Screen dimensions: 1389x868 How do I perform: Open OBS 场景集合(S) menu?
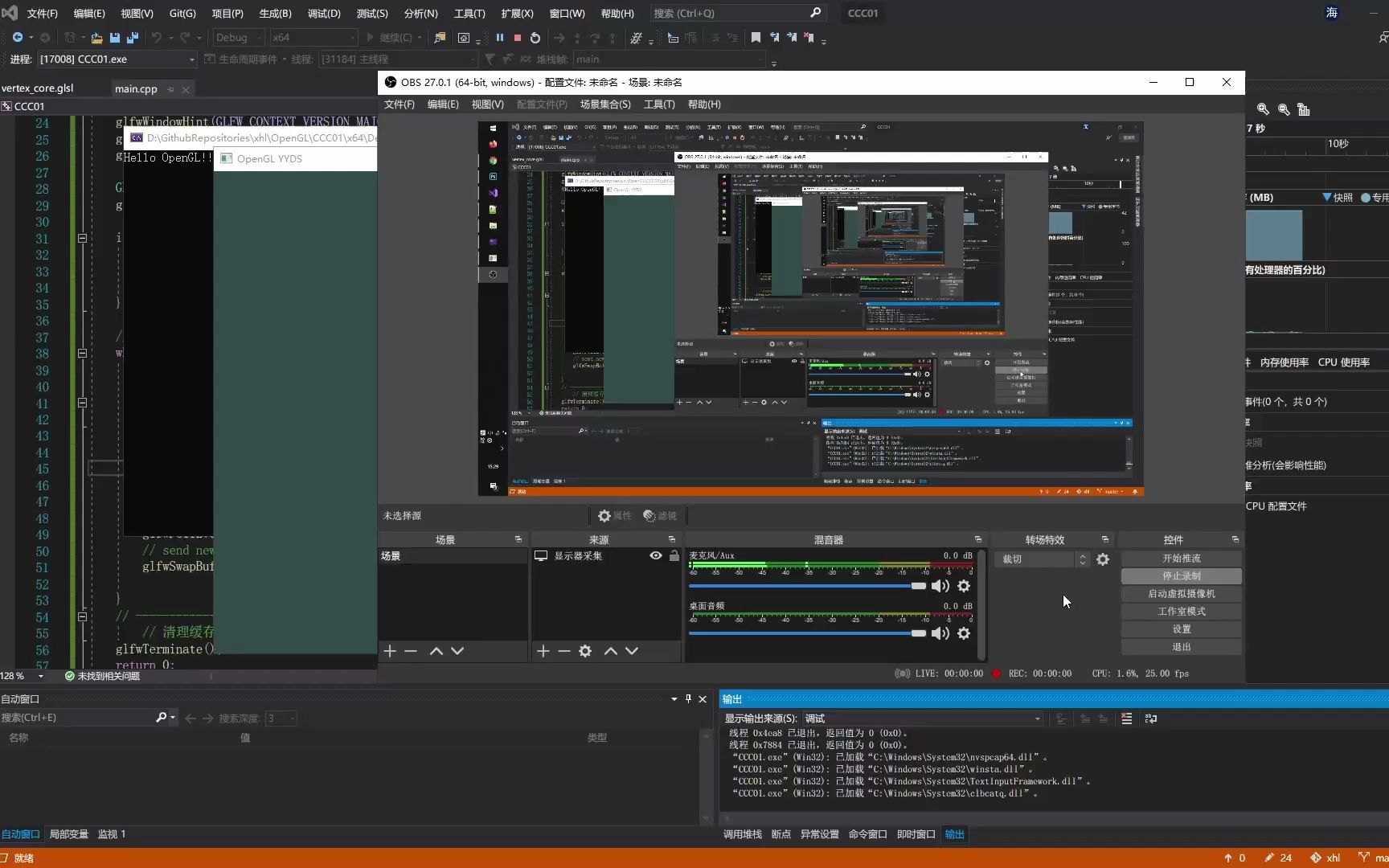click(x=605, y=104)
